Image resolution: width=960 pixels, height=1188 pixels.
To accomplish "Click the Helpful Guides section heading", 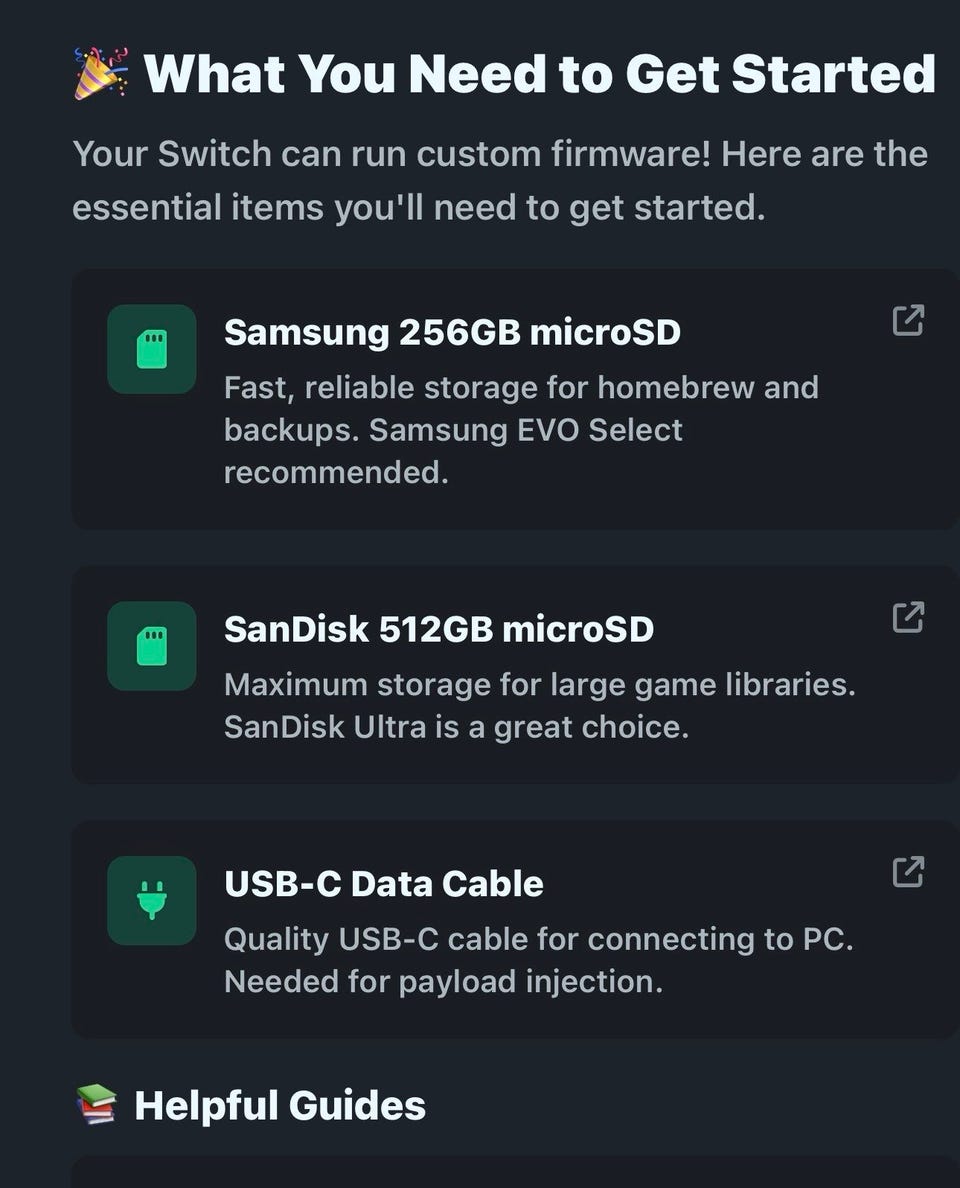I will (280, 1106).
